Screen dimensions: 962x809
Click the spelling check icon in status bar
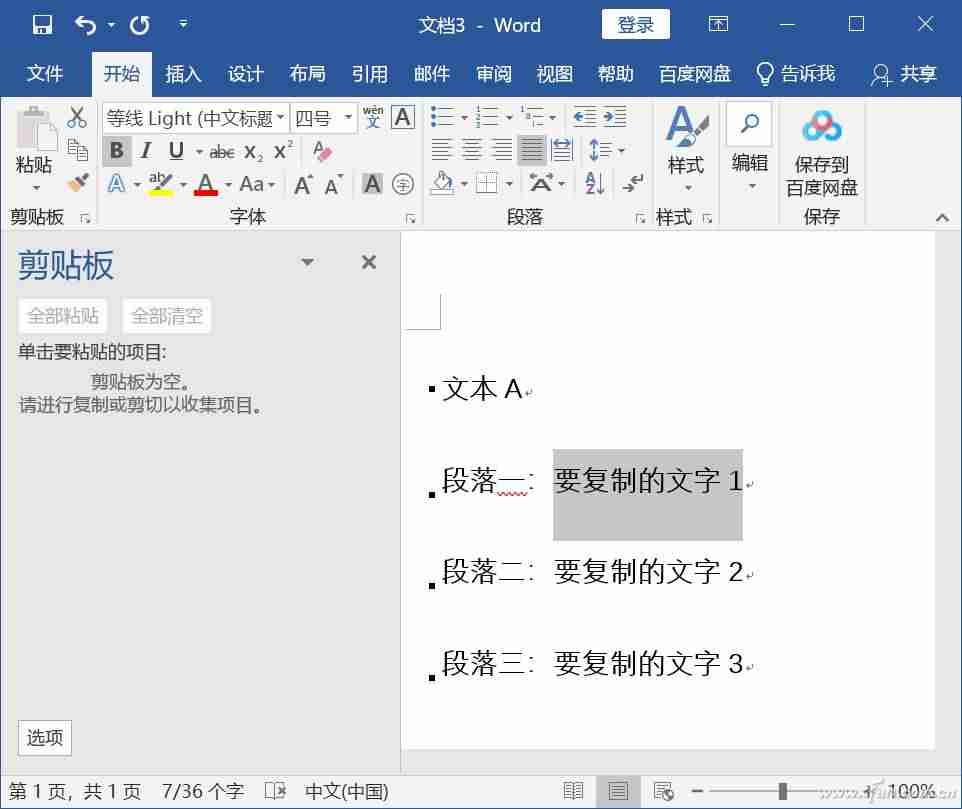[275, 791]
